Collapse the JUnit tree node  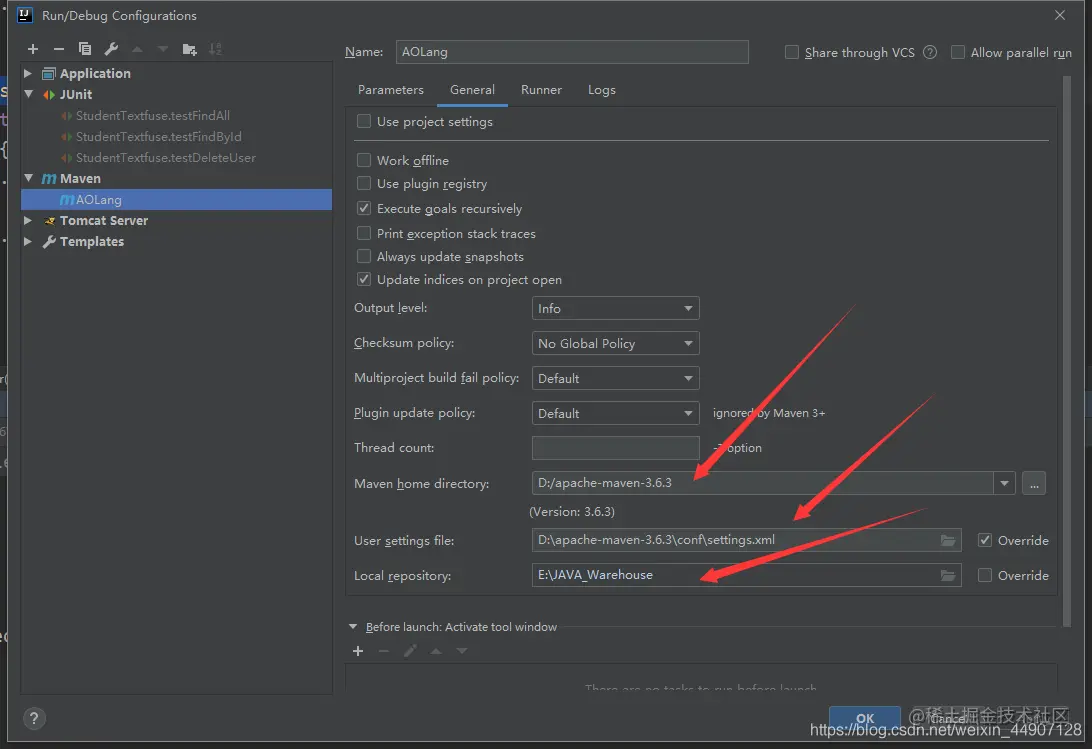coord(28,94)
